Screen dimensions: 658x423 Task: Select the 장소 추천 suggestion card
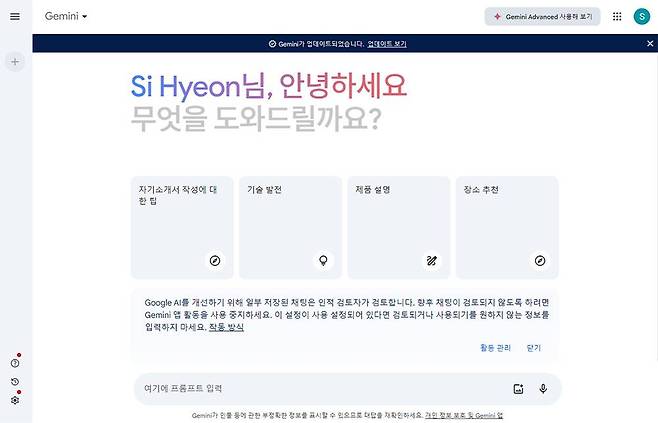[507, 227]
